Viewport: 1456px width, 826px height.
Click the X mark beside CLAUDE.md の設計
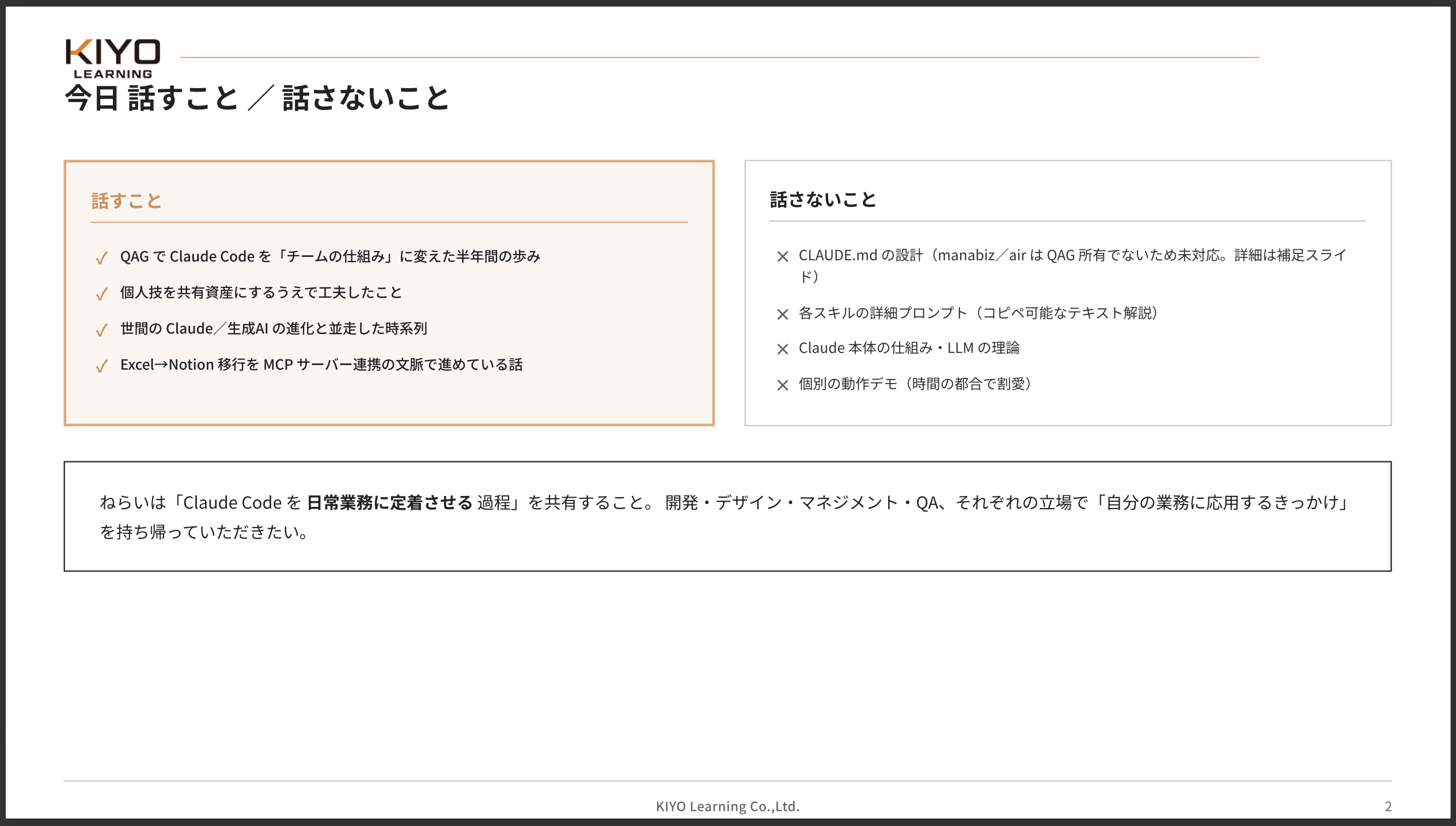click(x=782, y=256)
